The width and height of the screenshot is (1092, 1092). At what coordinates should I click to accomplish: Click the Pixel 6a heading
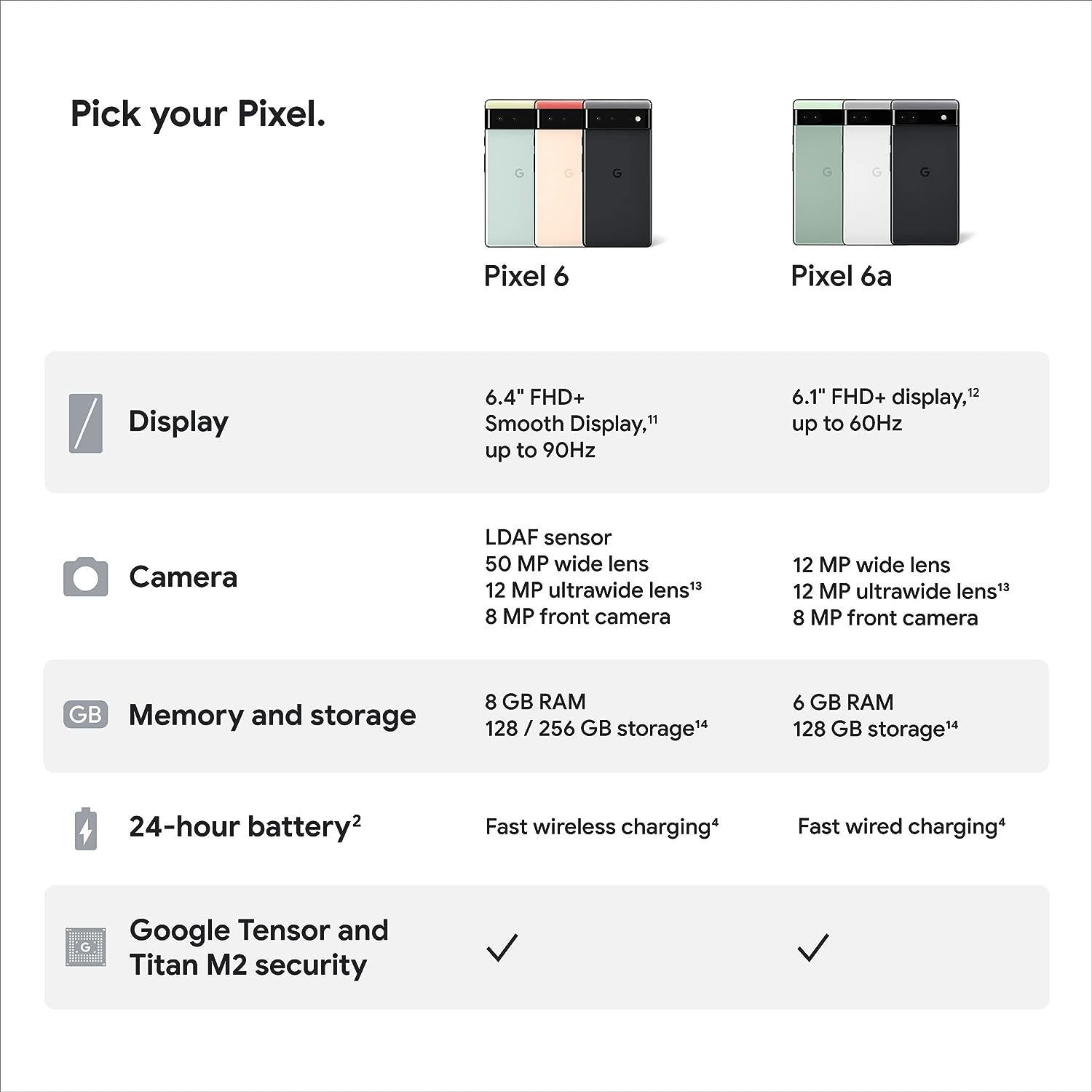(x=841, y=277)
